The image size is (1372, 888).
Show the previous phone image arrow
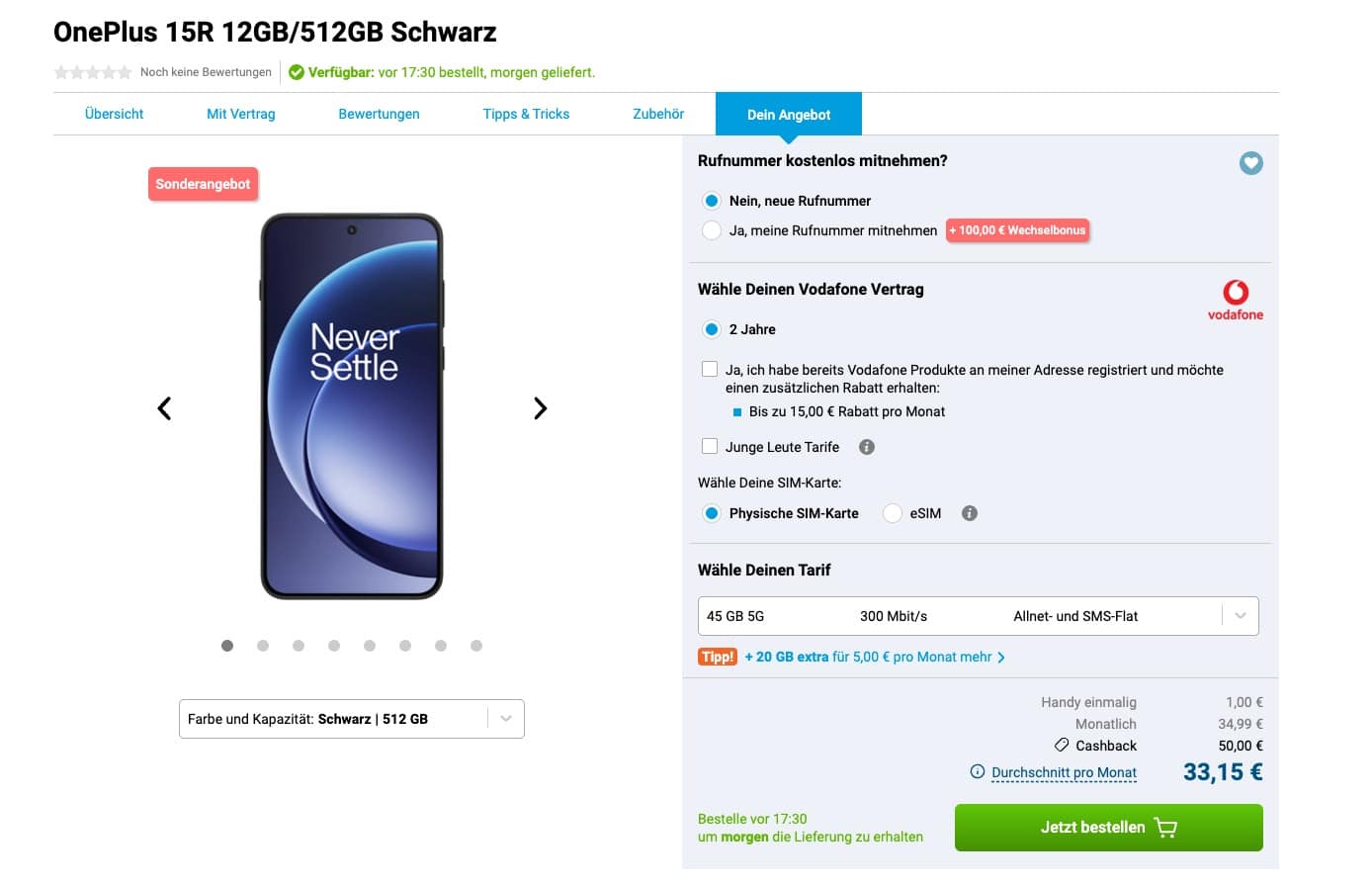[165, 408]
